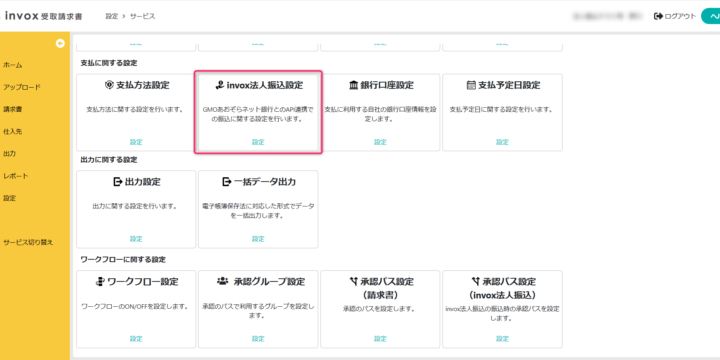Open 出力 in the sidebar

[9, 154]
